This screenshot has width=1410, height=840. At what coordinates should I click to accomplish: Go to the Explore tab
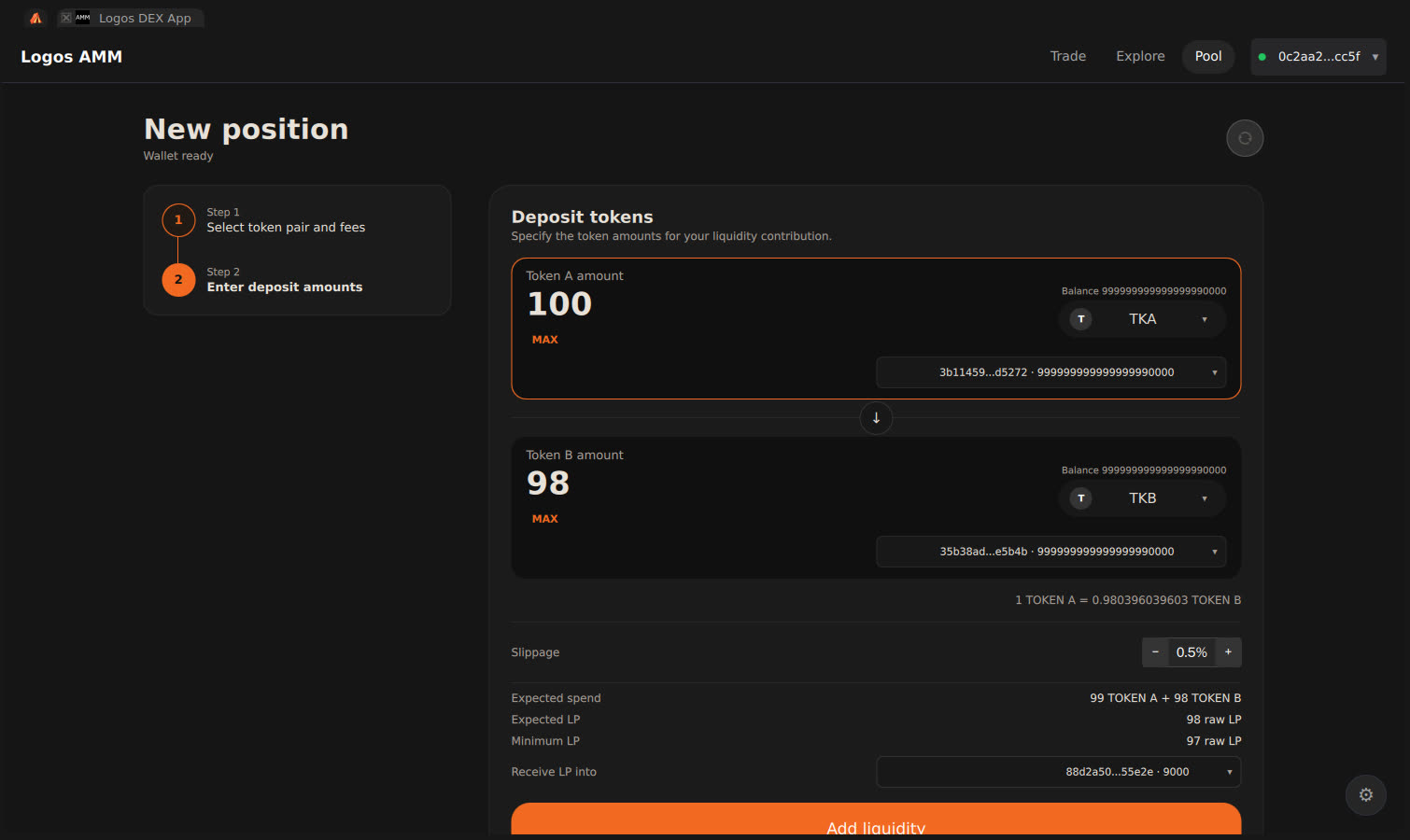click(x=1140, y=57)
